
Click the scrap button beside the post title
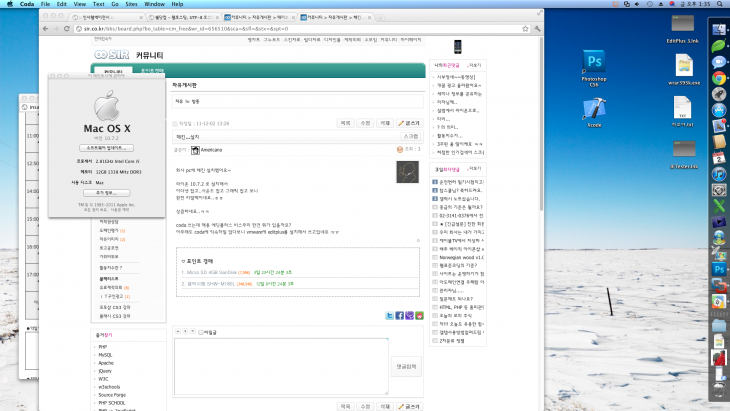click(x=411, y=136)
